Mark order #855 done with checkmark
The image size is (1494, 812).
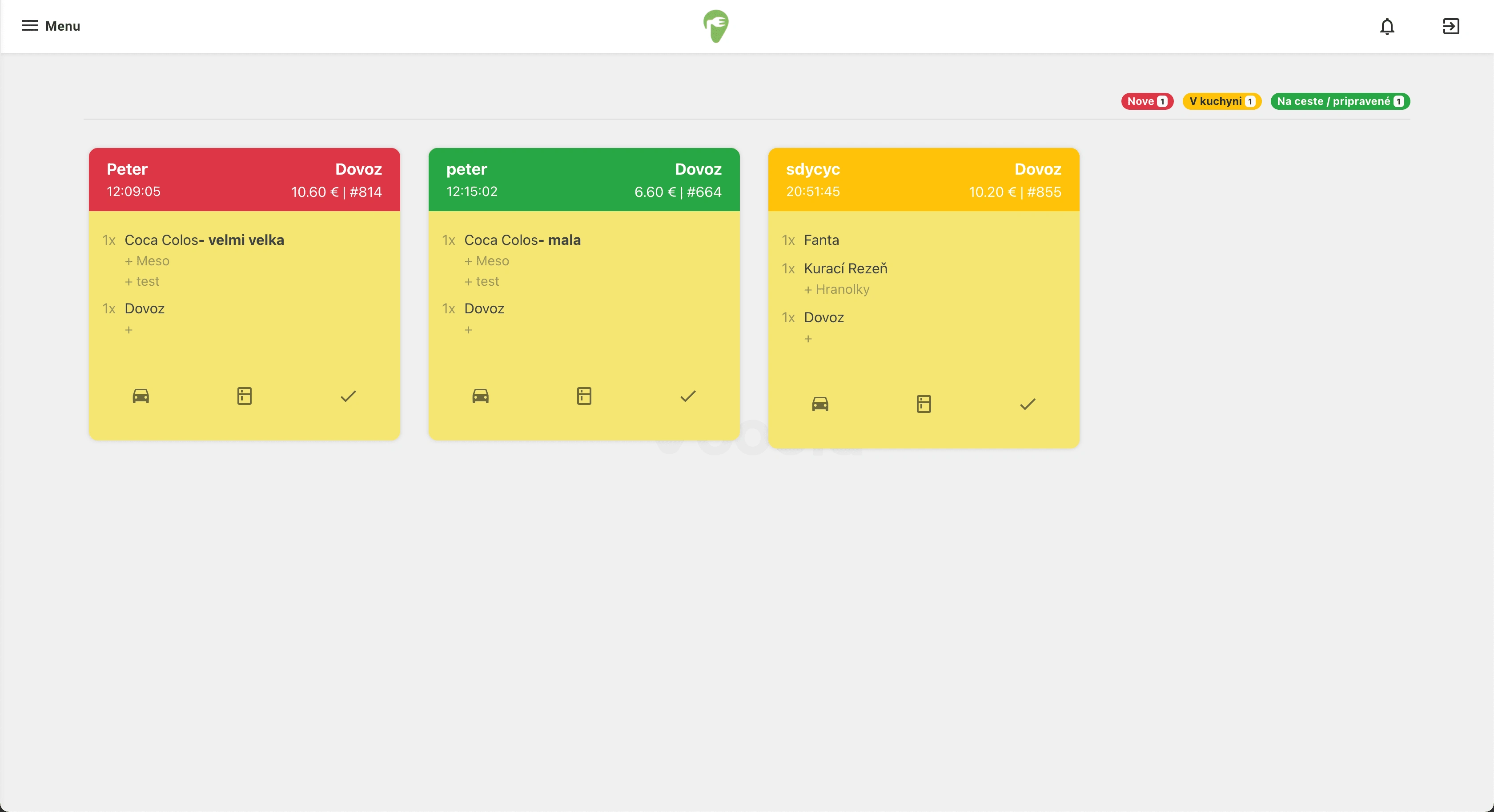click(1028, 404)
